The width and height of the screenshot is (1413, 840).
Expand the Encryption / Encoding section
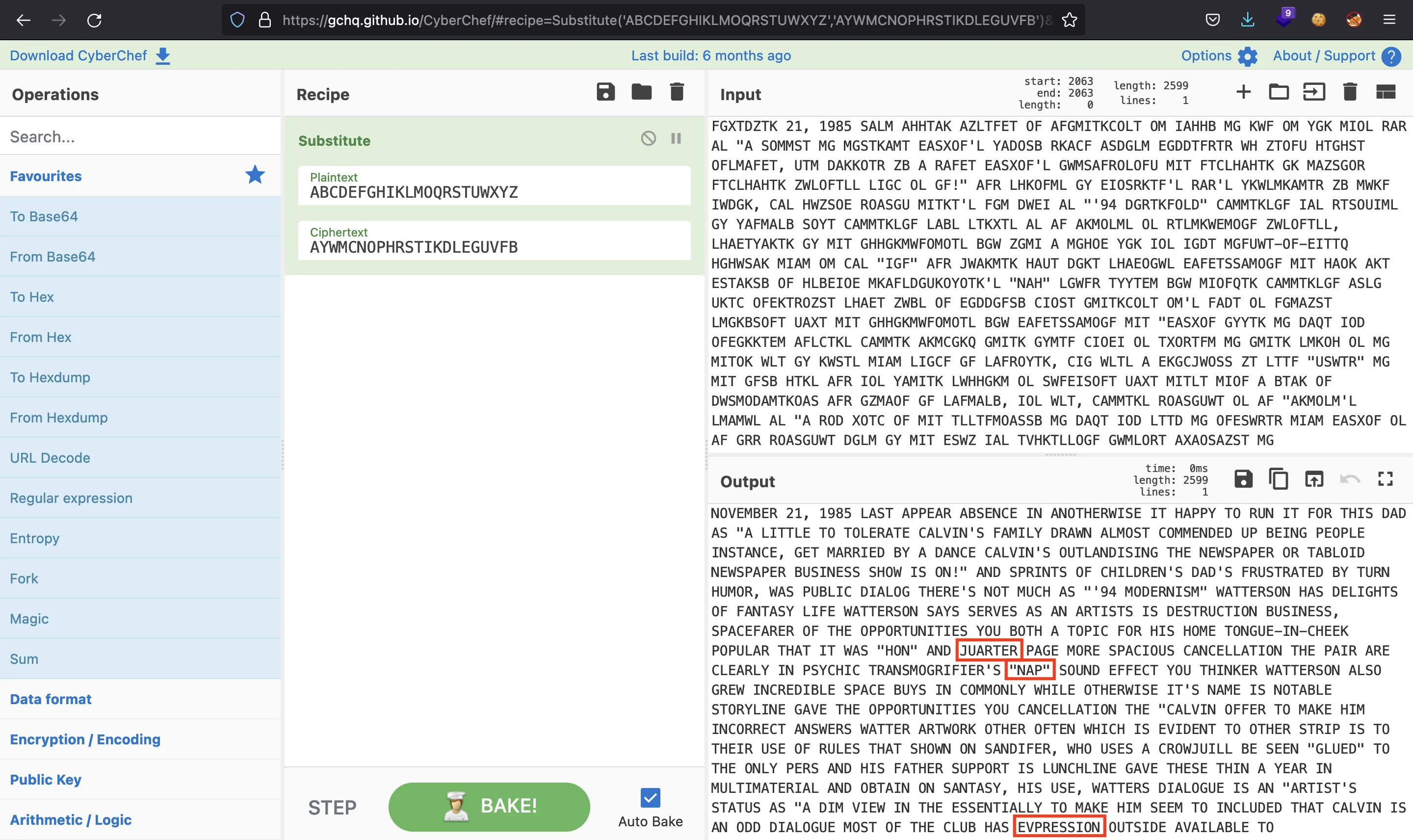pyautogui.click(x=85, y=739)
